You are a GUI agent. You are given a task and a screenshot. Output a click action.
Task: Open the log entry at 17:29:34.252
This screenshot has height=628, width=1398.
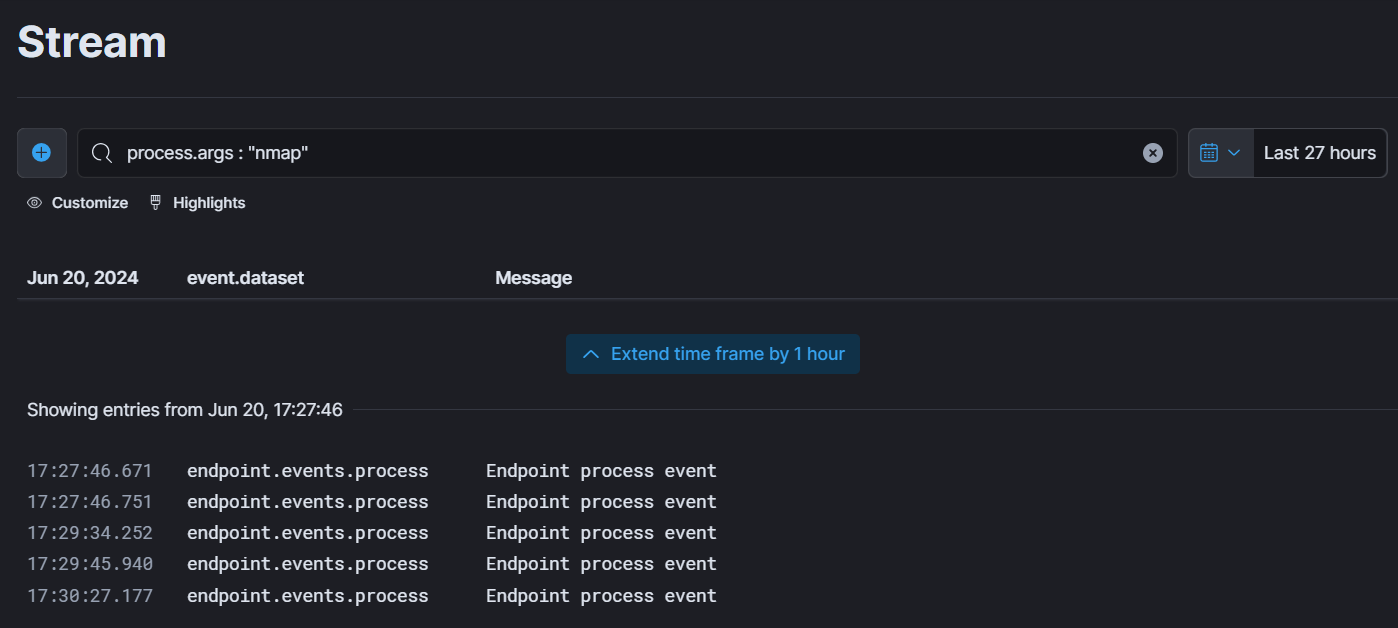(x=707, y=533)
